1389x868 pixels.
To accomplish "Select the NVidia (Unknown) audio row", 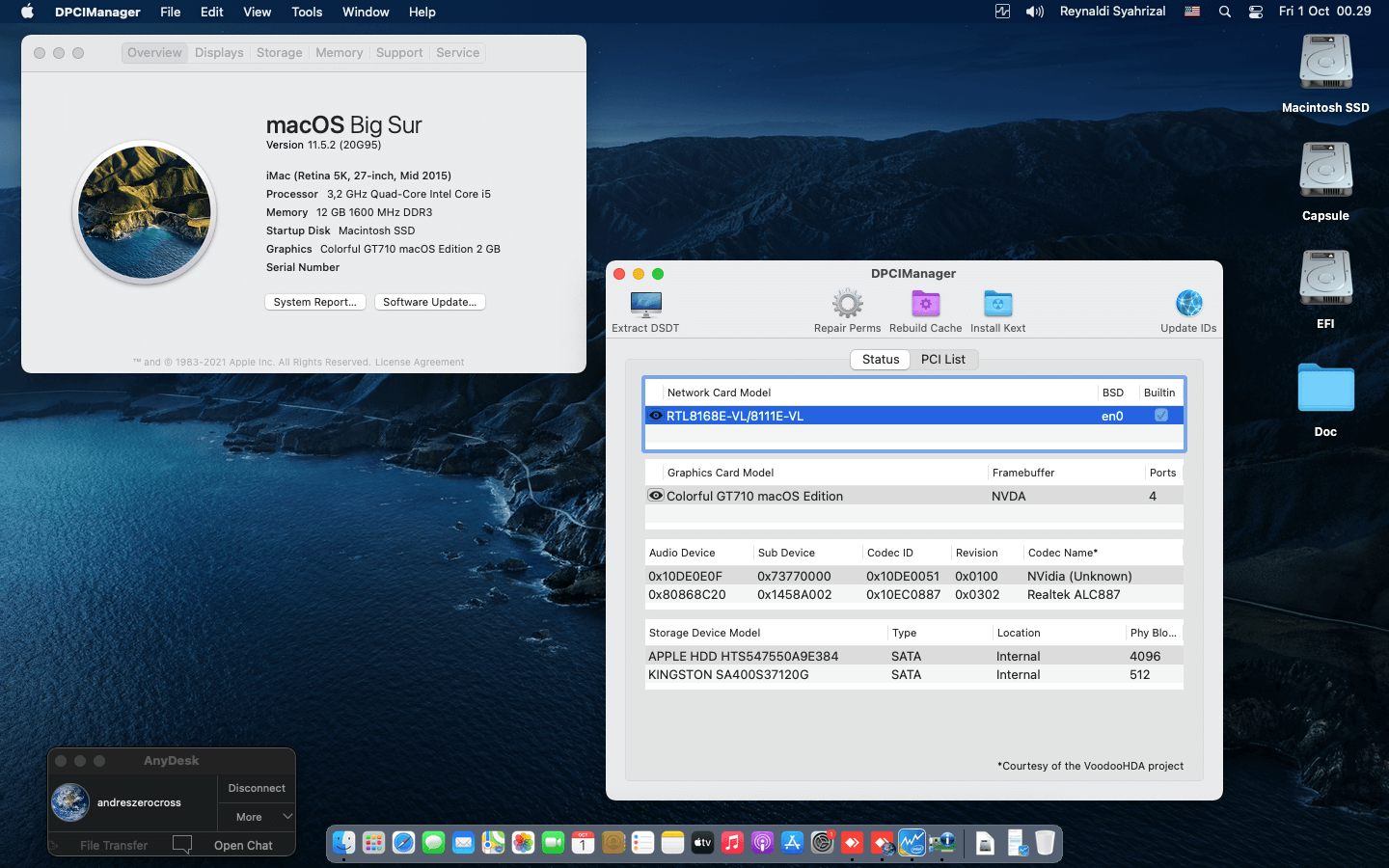I will [x=913, y=576].
